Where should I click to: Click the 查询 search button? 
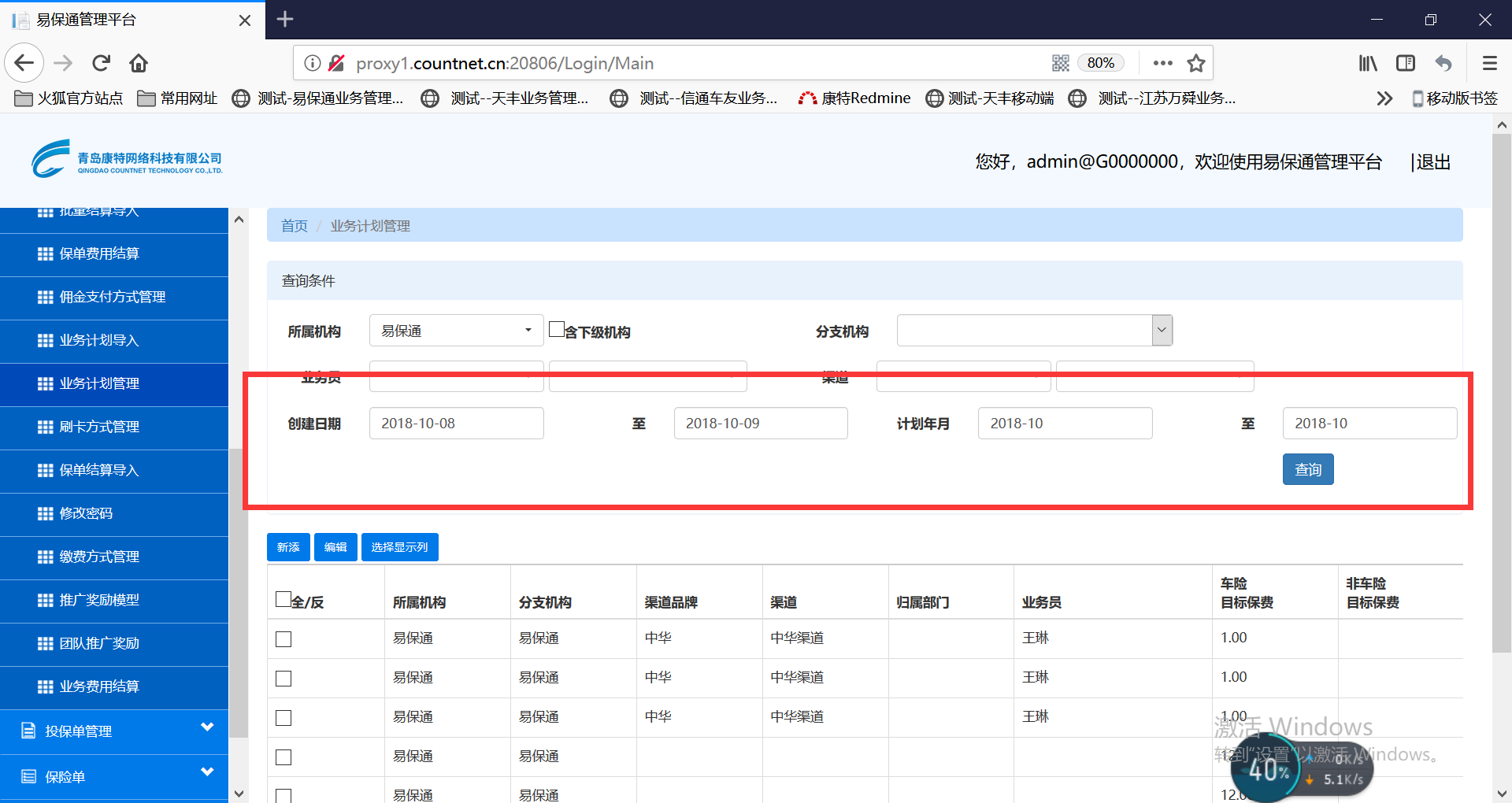[1307, 470]
